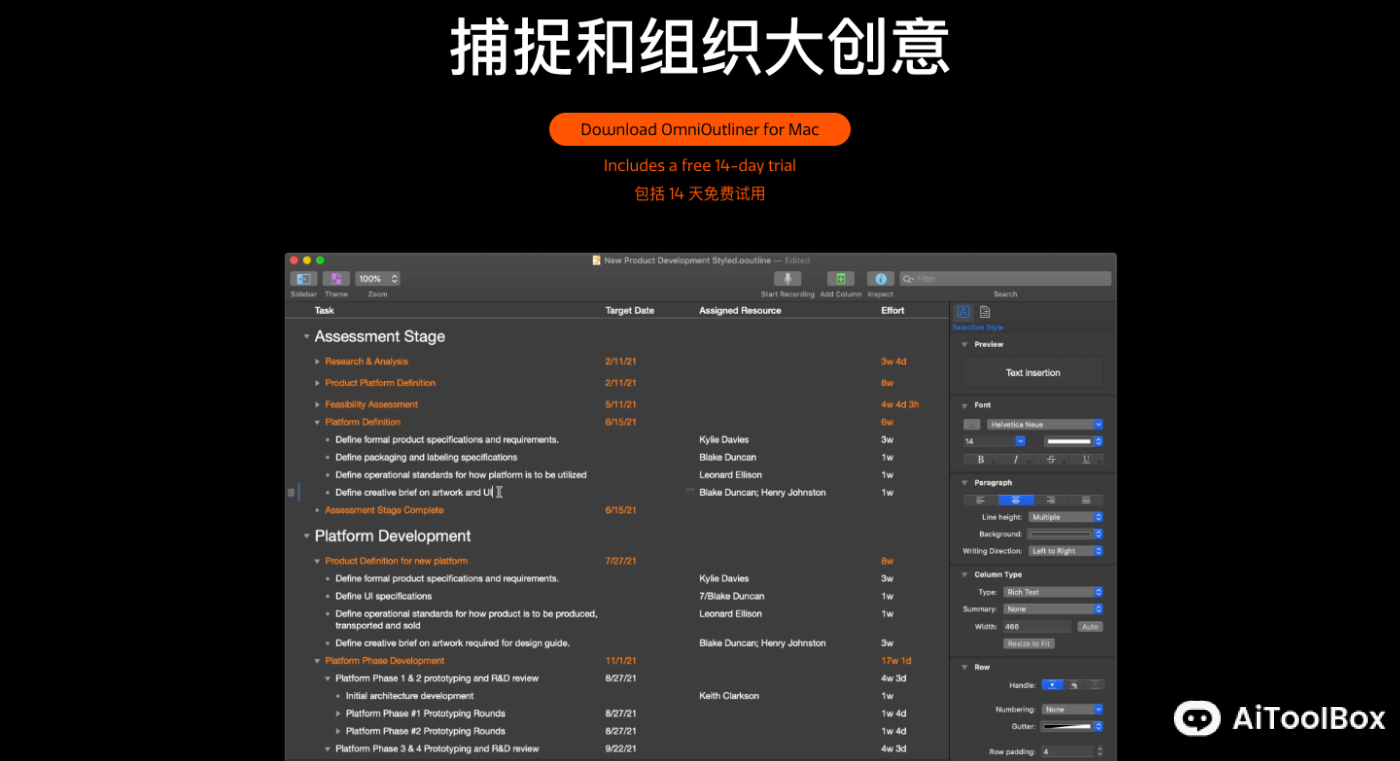1400x761 pixels.
Task: Switch to the Document inspector icon
Action: coord(985,312)
